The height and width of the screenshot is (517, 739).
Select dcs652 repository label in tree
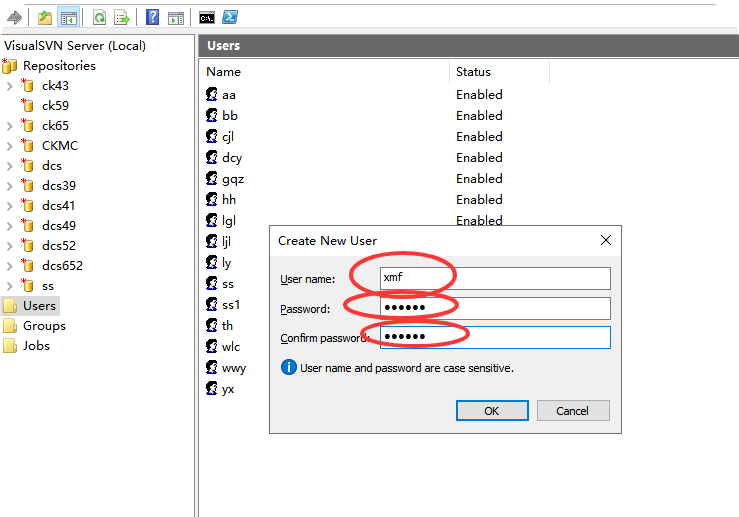(x=62, y=266)
